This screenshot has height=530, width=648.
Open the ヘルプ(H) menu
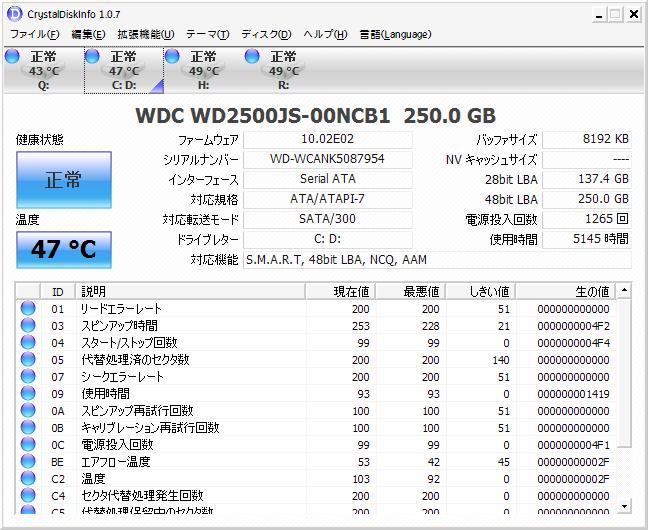[325, 34]
